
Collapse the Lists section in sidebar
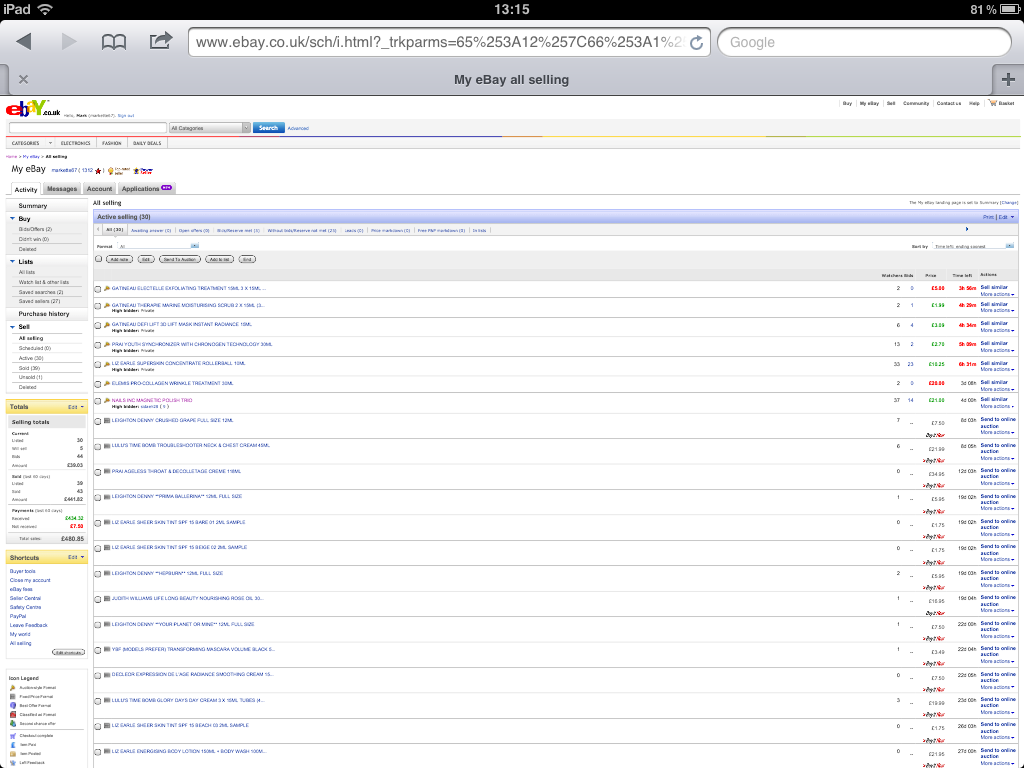pos(12,261)
